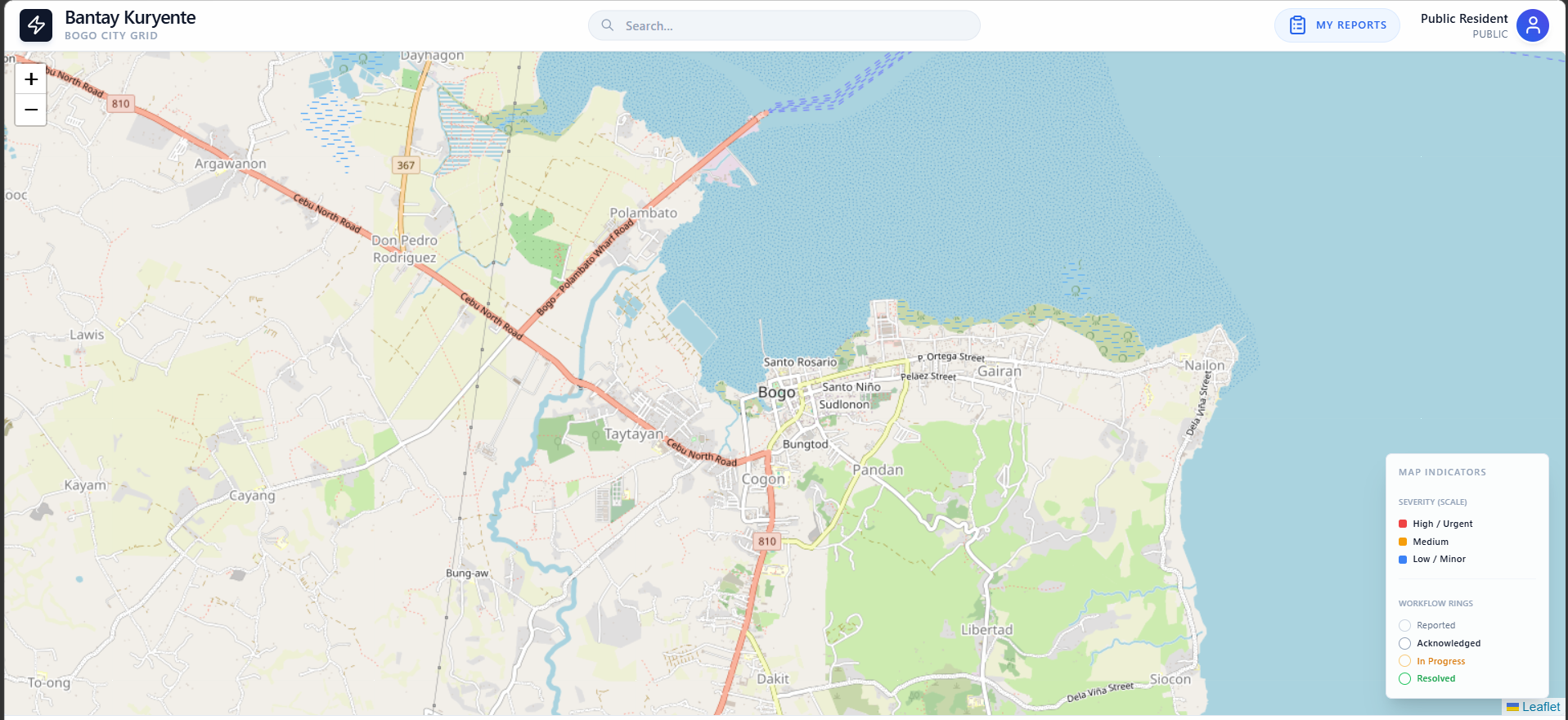The image size is (1568, 720).
Task: Click the Public Resident profile avatar
Action: coord(1533,25)
